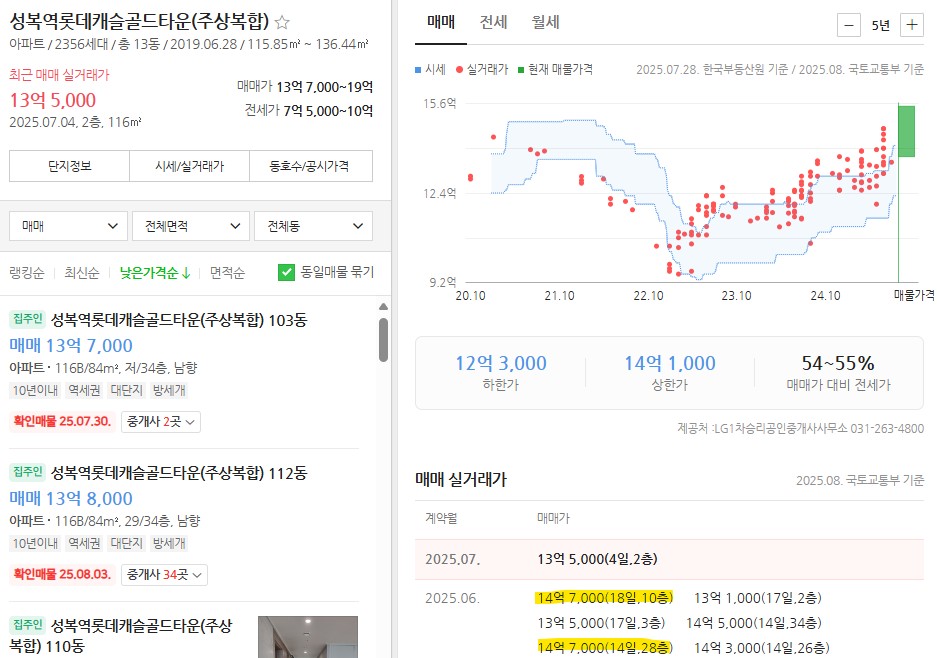Click highlighted 14억 7,000(14일,28층) entry
Screen dimensions: 937x658
click(605, 648)
